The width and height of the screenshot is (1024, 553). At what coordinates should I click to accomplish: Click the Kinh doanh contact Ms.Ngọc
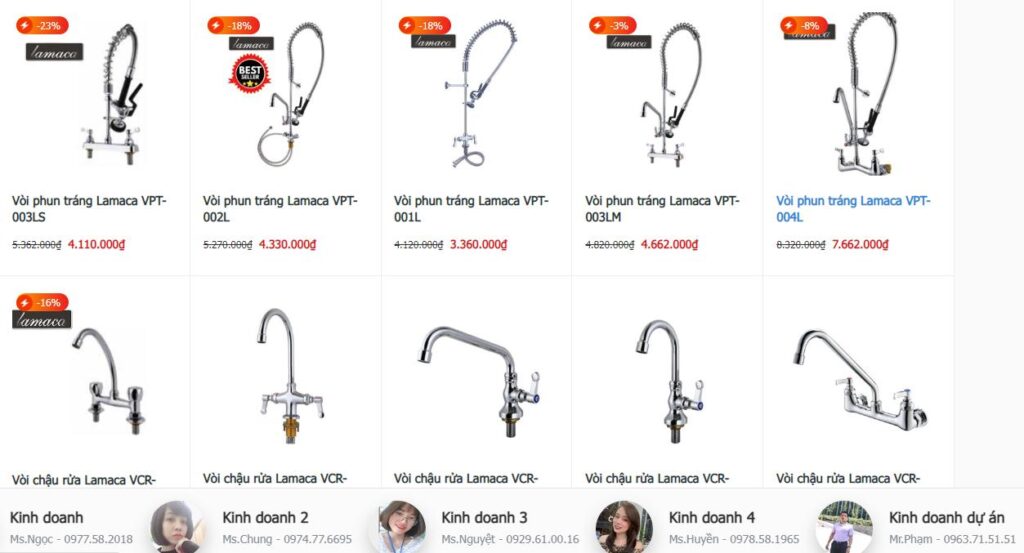pos(71,527)
